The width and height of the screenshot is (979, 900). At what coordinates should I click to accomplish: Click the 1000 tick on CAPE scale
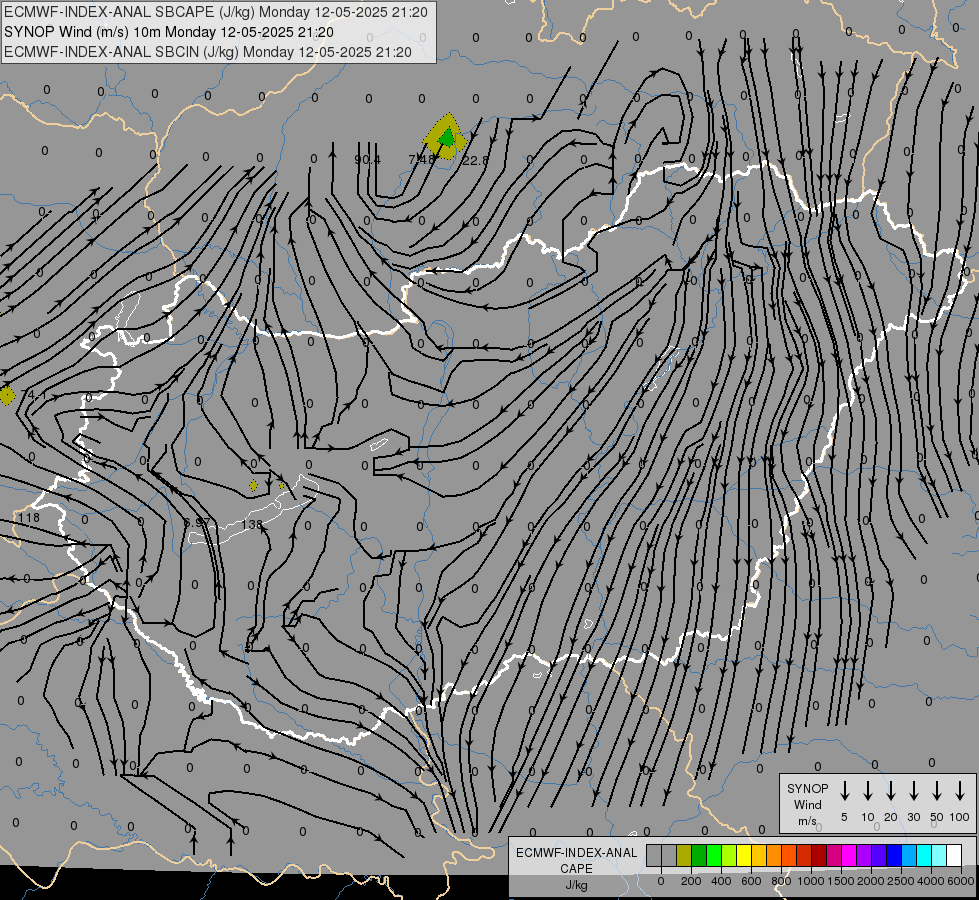pos(811,881)
